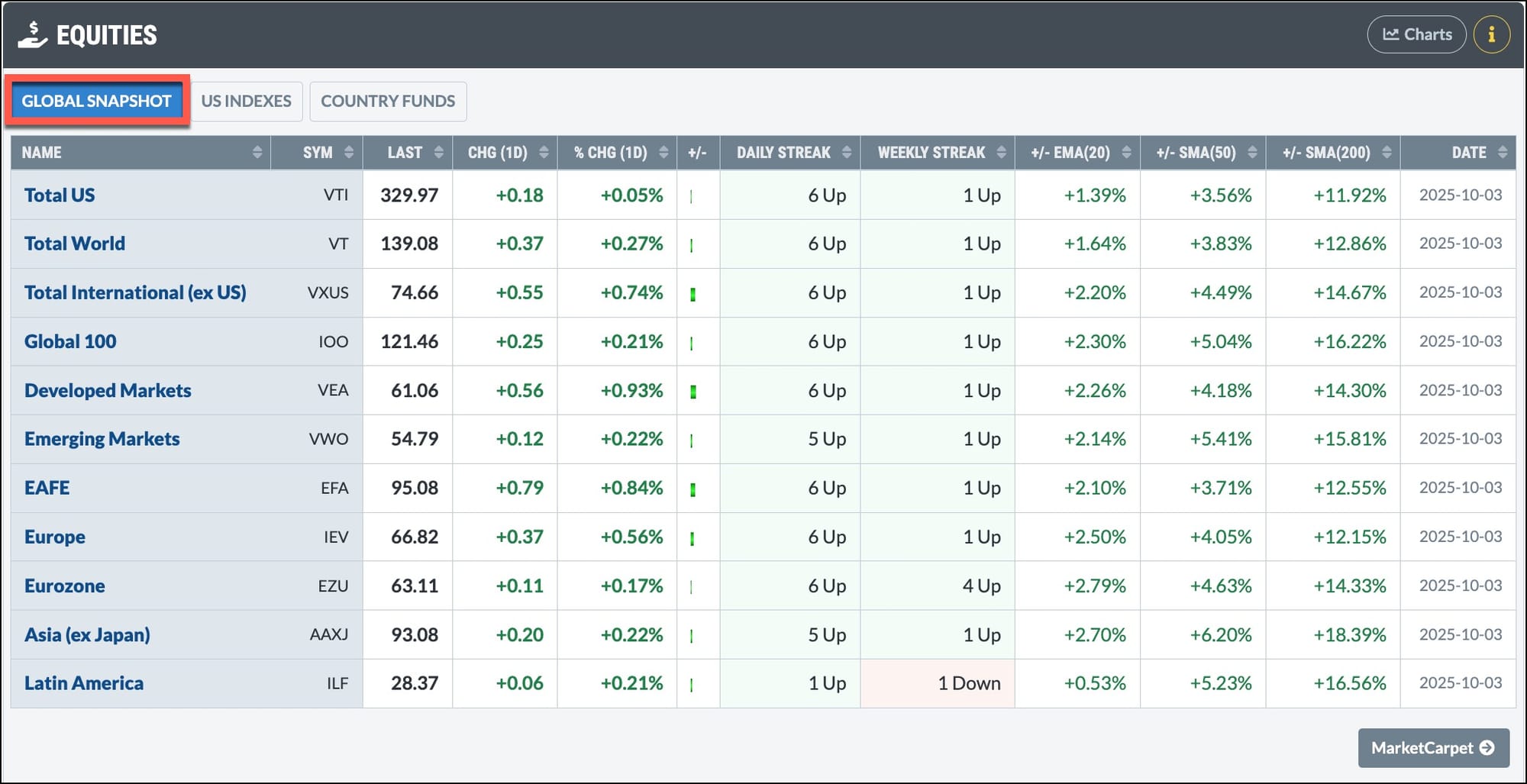Image resolution: width=1527 pixels, height=784 pixels.
Task: Sort by +/- EMA(20) column arrows
Action: [1126, 153]
